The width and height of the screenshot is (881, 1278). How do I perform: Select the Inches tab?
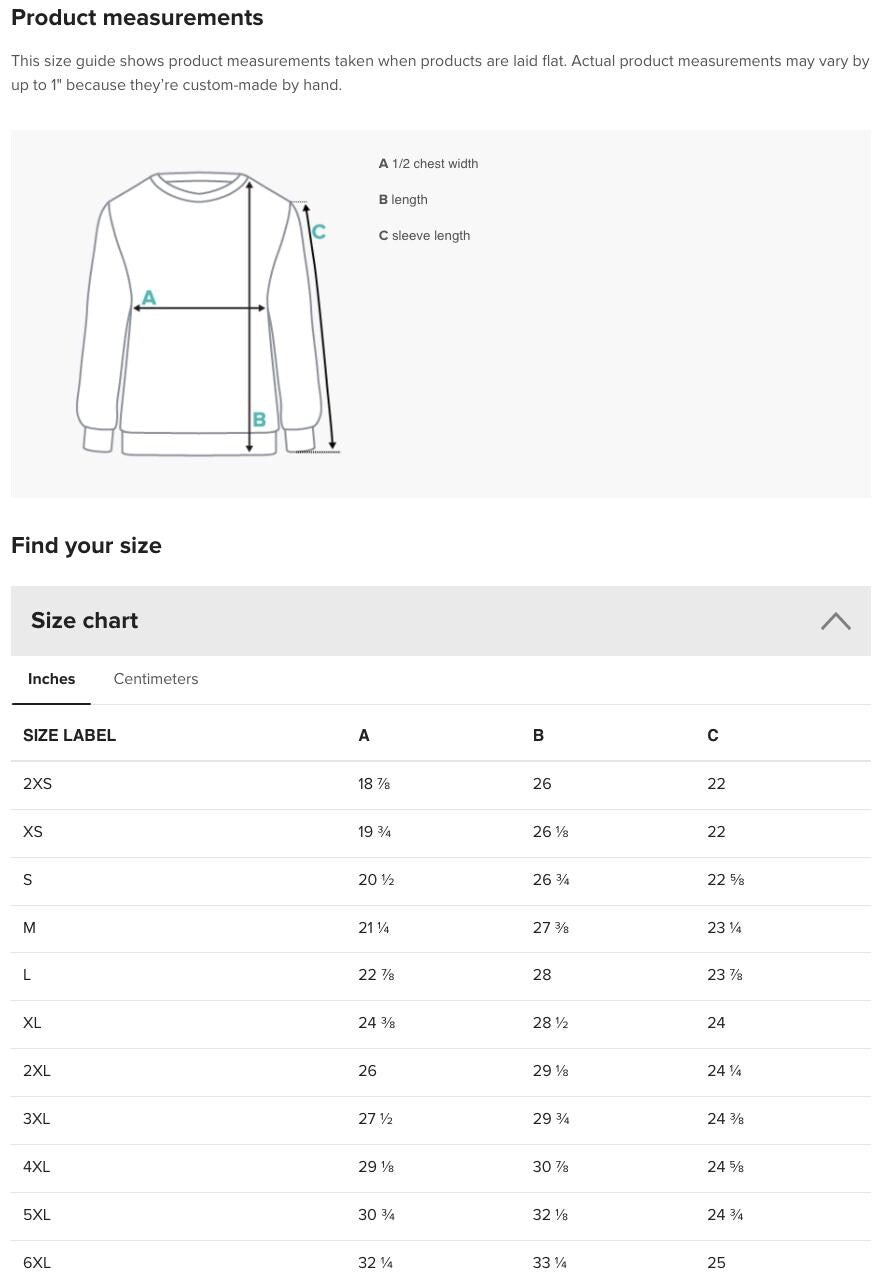[x=51, y=679]
